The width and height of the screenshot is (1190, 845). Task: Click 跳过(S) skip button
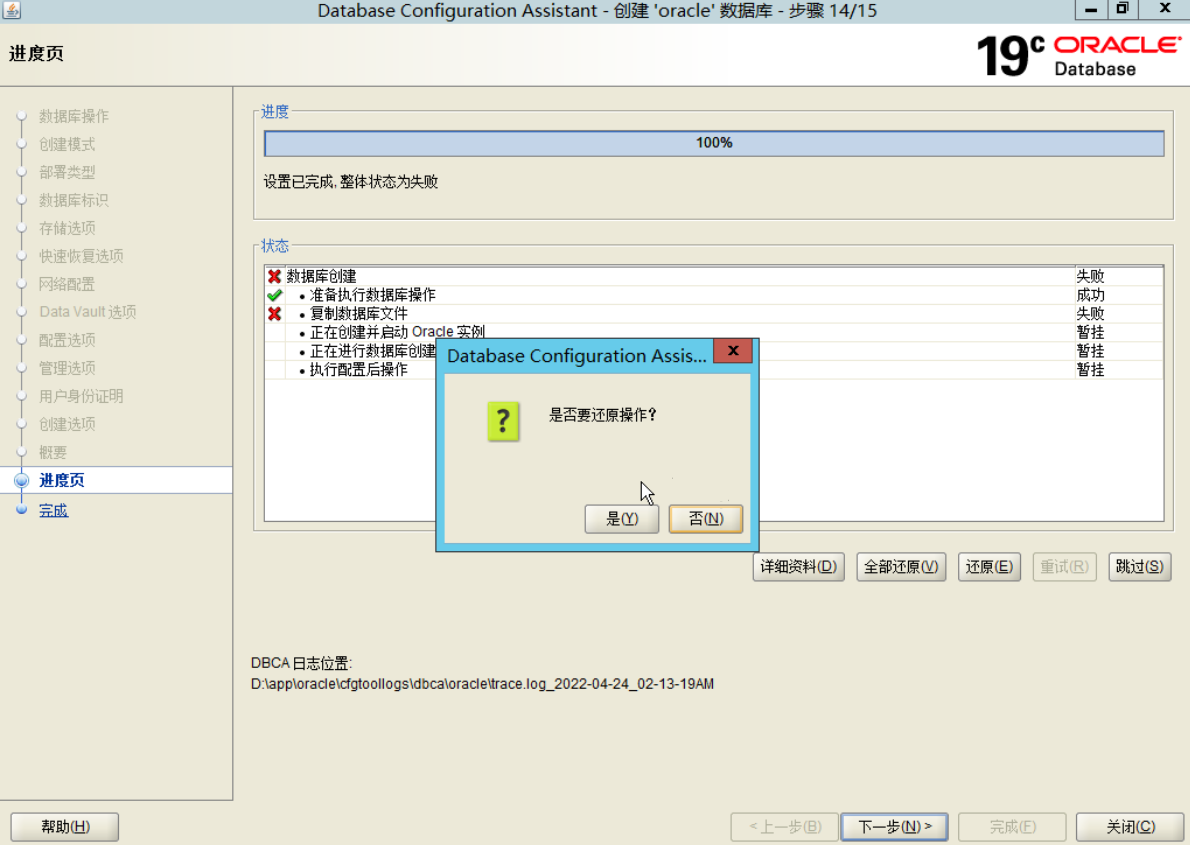1139,567
